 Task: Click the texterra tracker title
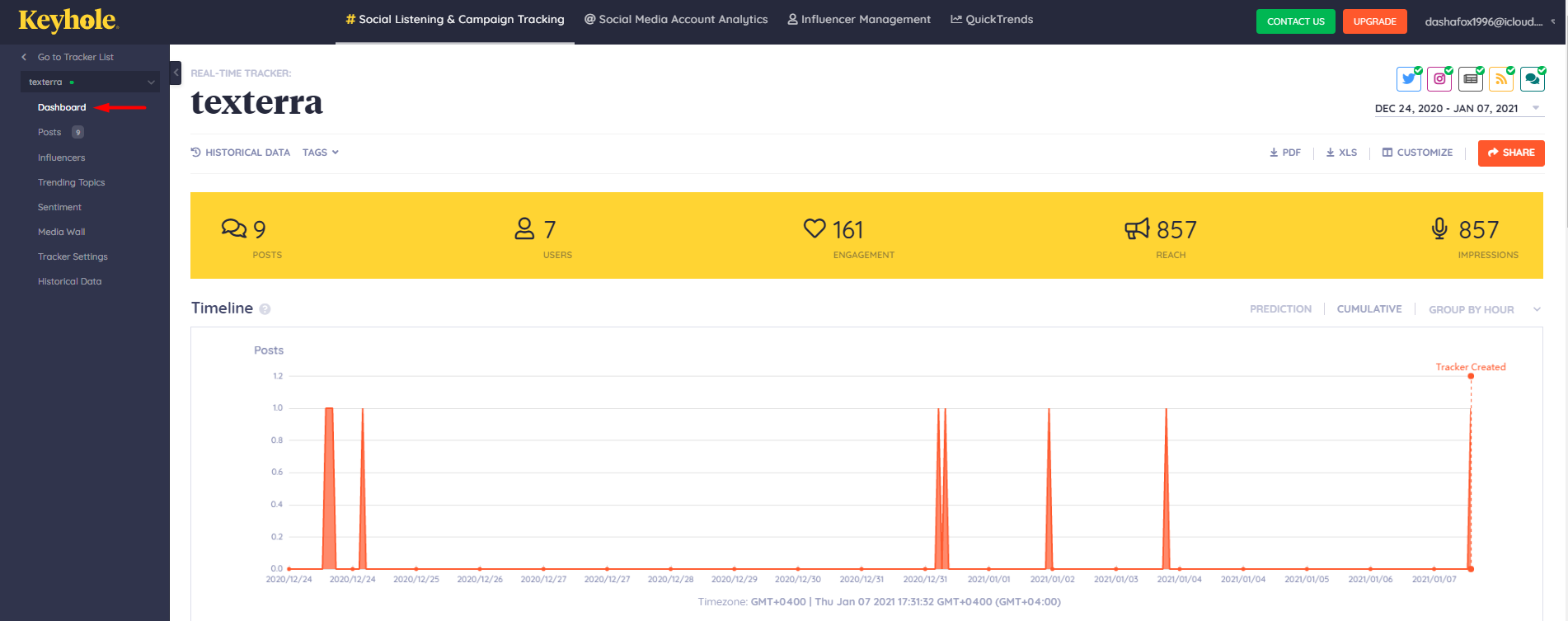pos(256,102)
